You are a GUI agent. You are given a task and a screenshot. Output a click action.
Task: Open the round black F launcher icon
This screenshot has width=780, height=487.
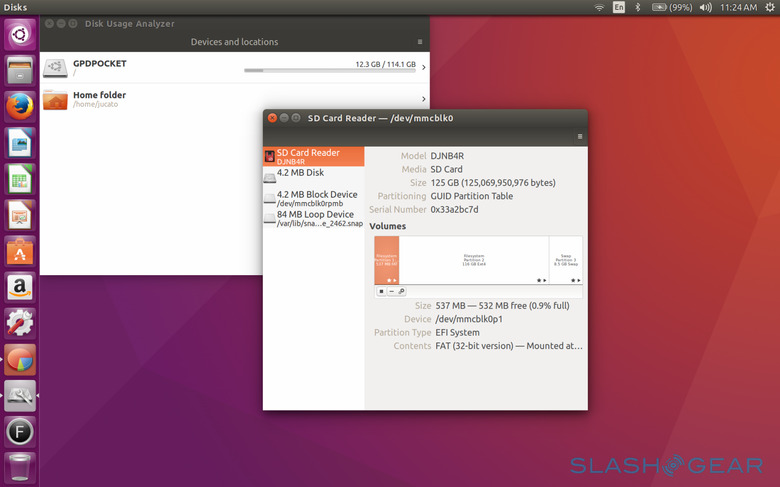click(20, 432)
